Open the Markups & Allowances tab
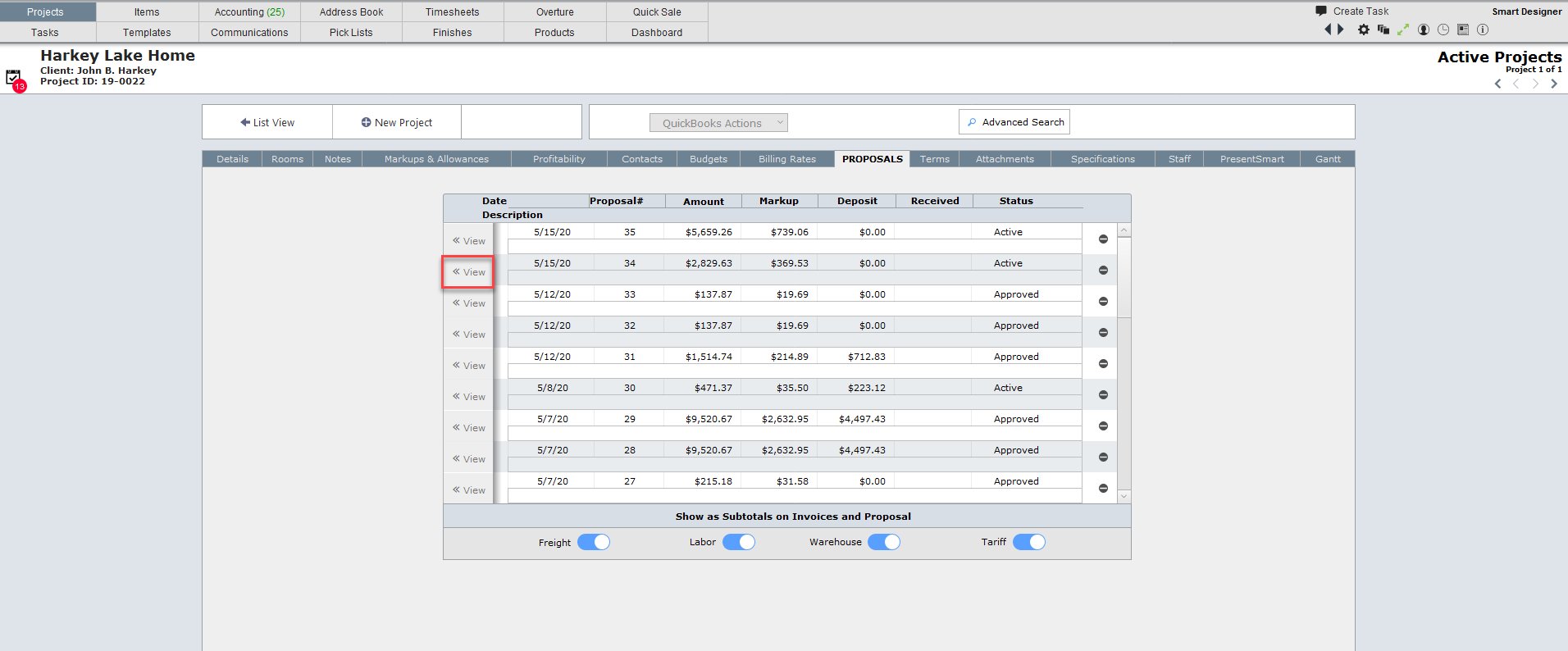The image size is (1568, 651). coord(436,159)
